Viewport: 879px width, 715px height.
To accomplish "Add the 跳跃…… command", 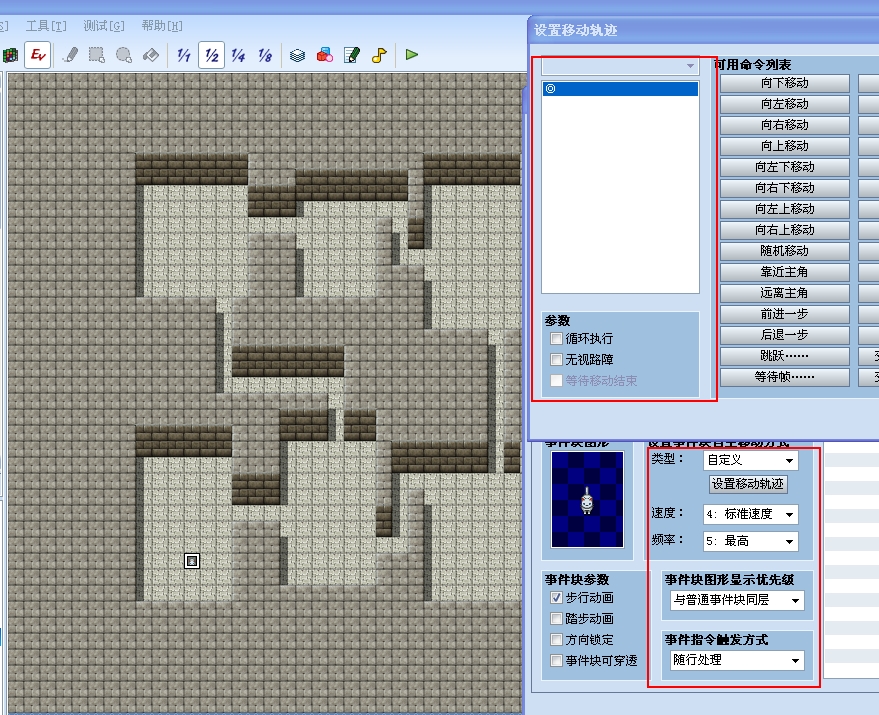I will [784, 356].
